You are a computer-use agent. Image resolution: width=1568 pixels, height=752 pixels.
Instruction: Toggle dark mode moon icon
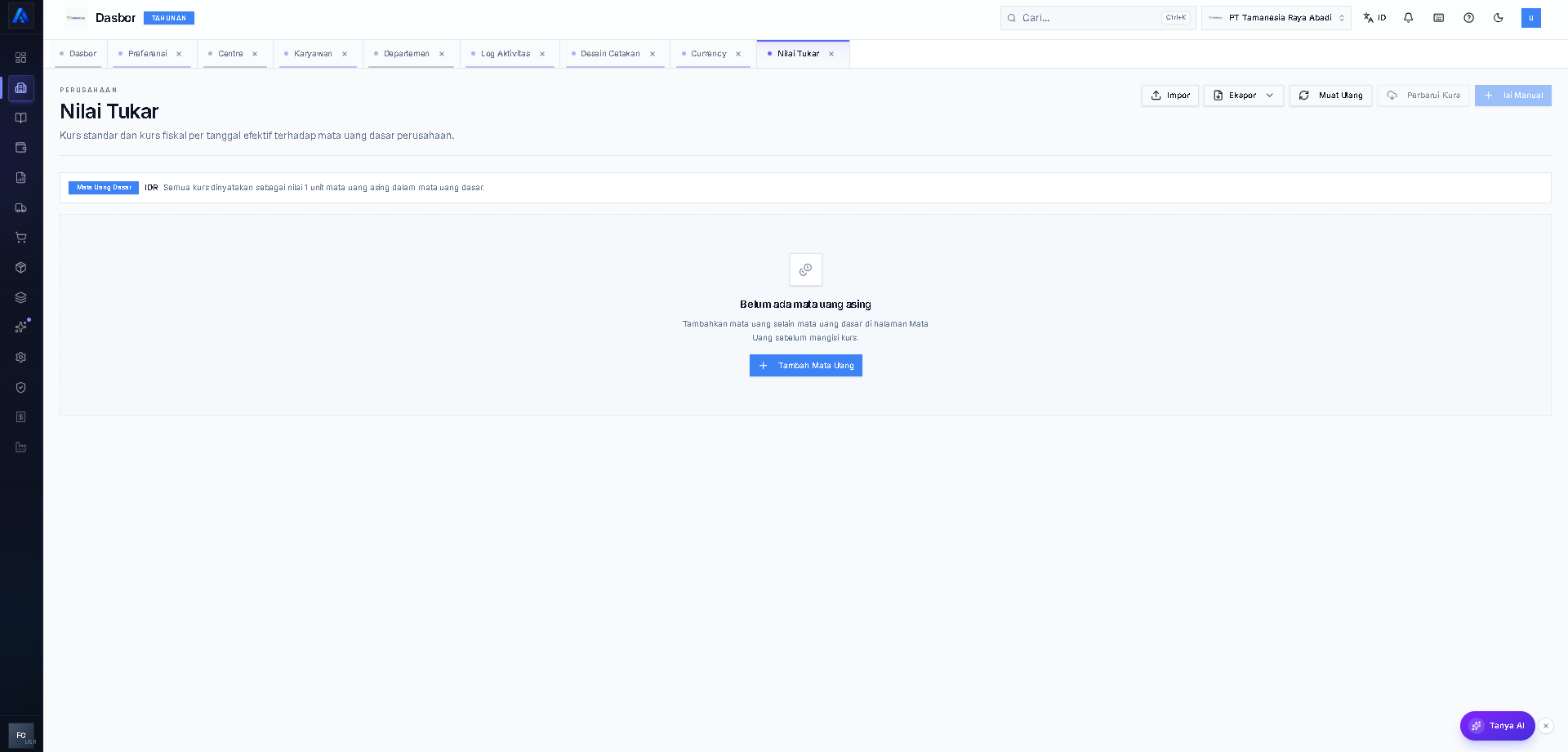point(1499,18)
